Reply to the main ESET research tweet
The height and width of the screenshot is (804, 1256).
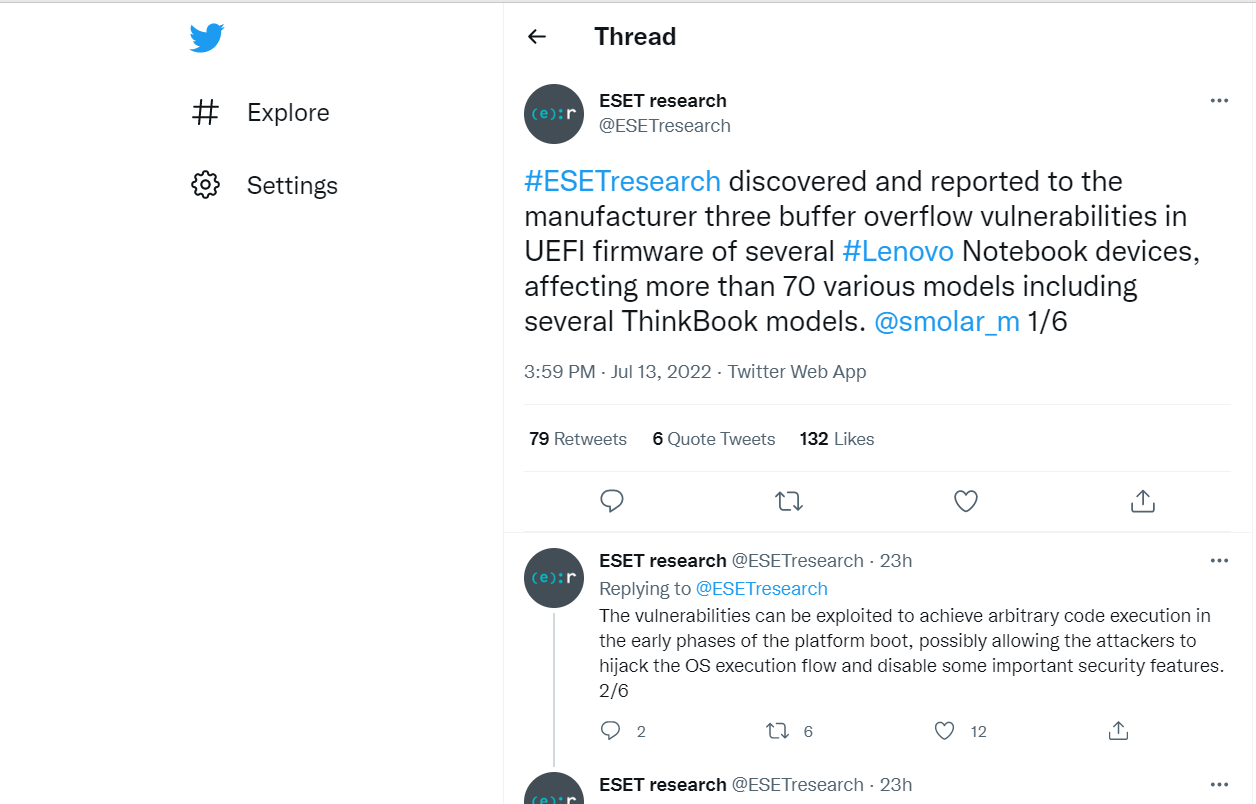point(612,501)
